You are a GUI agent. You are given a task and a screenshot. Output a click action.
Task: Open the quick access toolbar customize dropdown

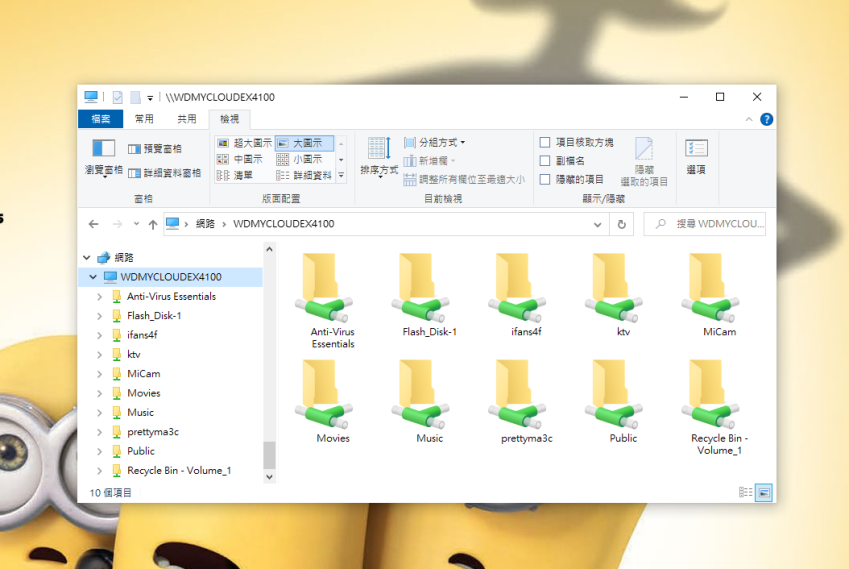(150, 98)
